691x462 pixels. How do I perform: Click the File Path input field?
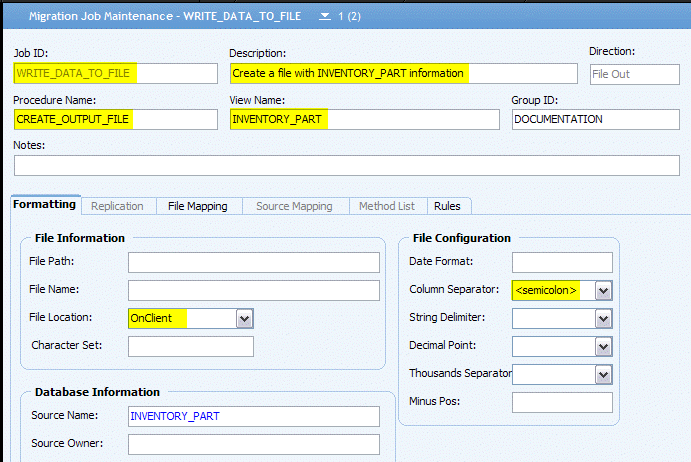tap(254, 263)
